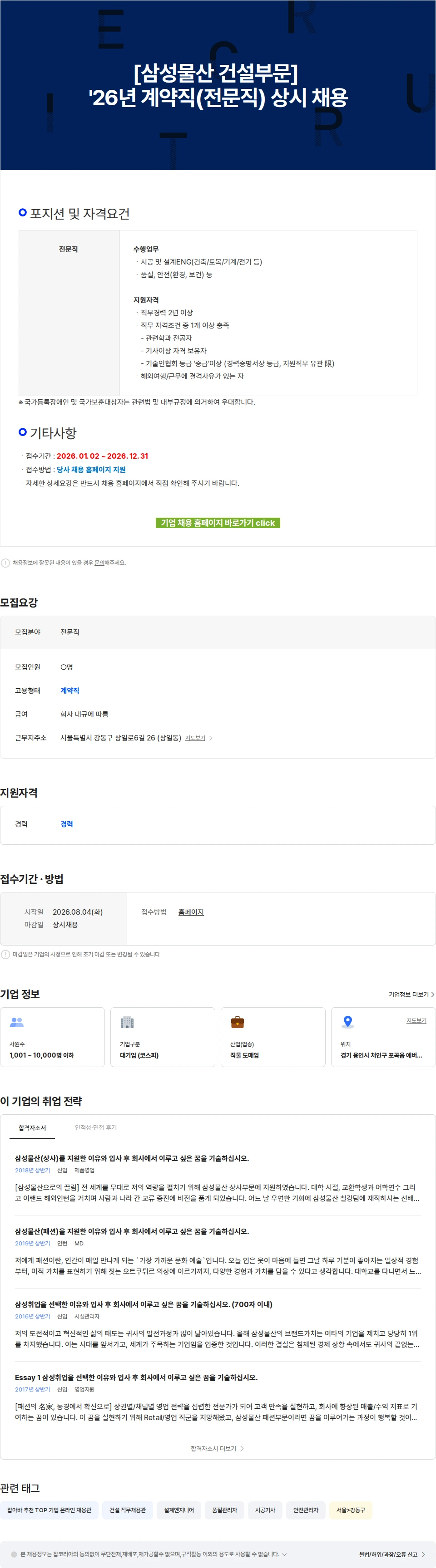Click the 기타사항 heading bullet icon
This screenshot has width=436, height=1568.
(x=23, y=431)
